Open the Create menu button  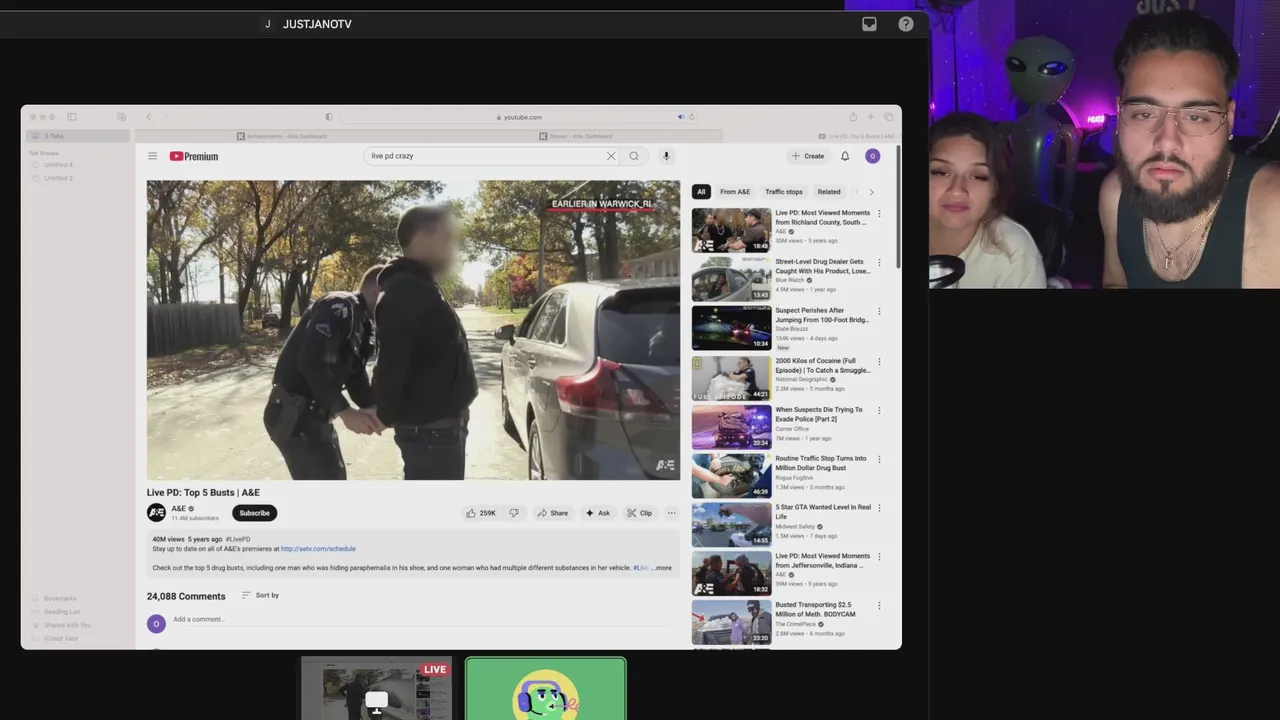808,156
